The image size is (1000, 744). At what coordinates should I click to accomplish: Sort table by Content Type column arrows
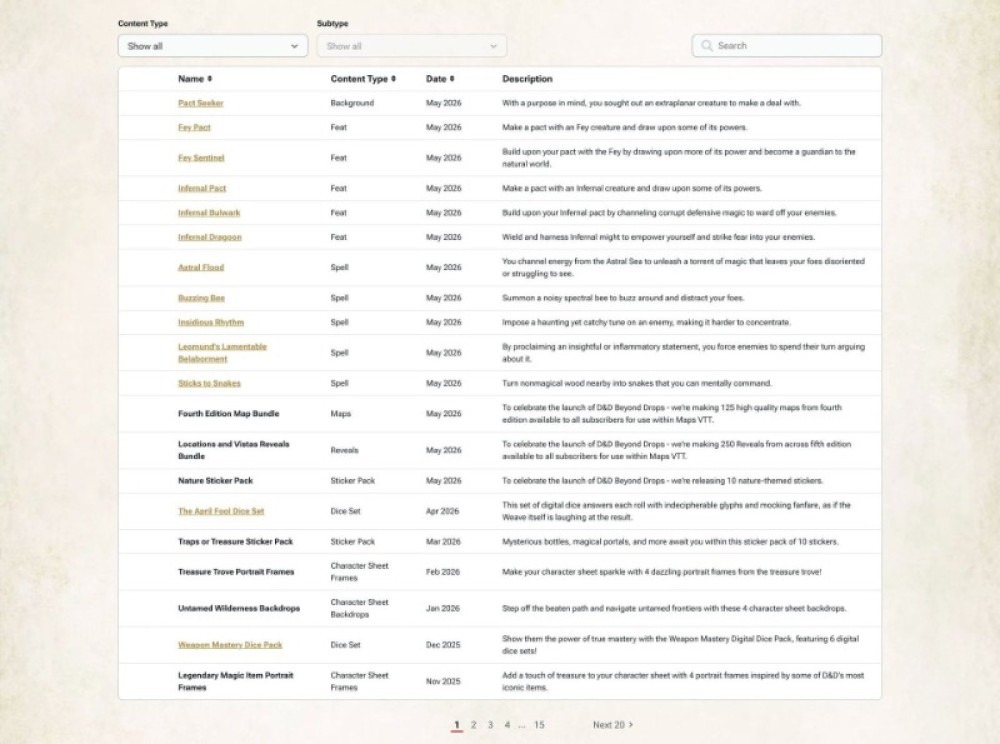393,79
